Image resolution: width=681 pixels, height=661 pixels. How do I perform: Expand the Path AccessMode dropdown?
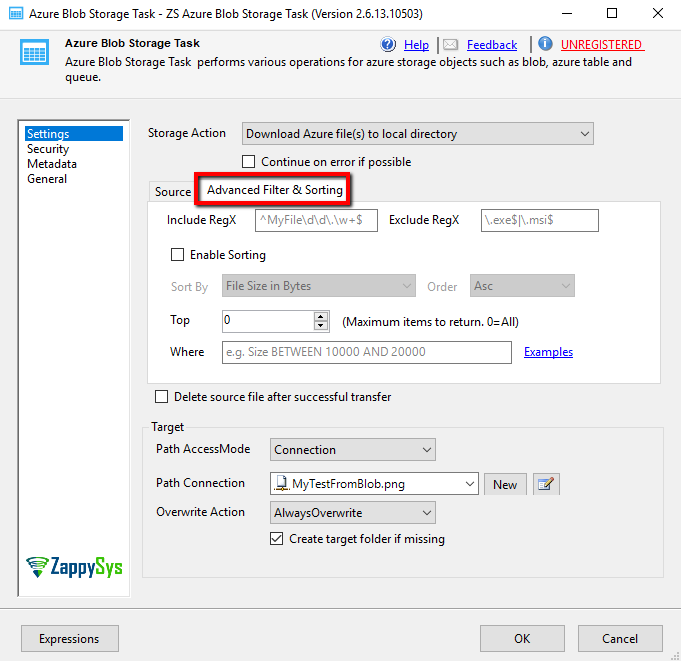tap(353, 449)
